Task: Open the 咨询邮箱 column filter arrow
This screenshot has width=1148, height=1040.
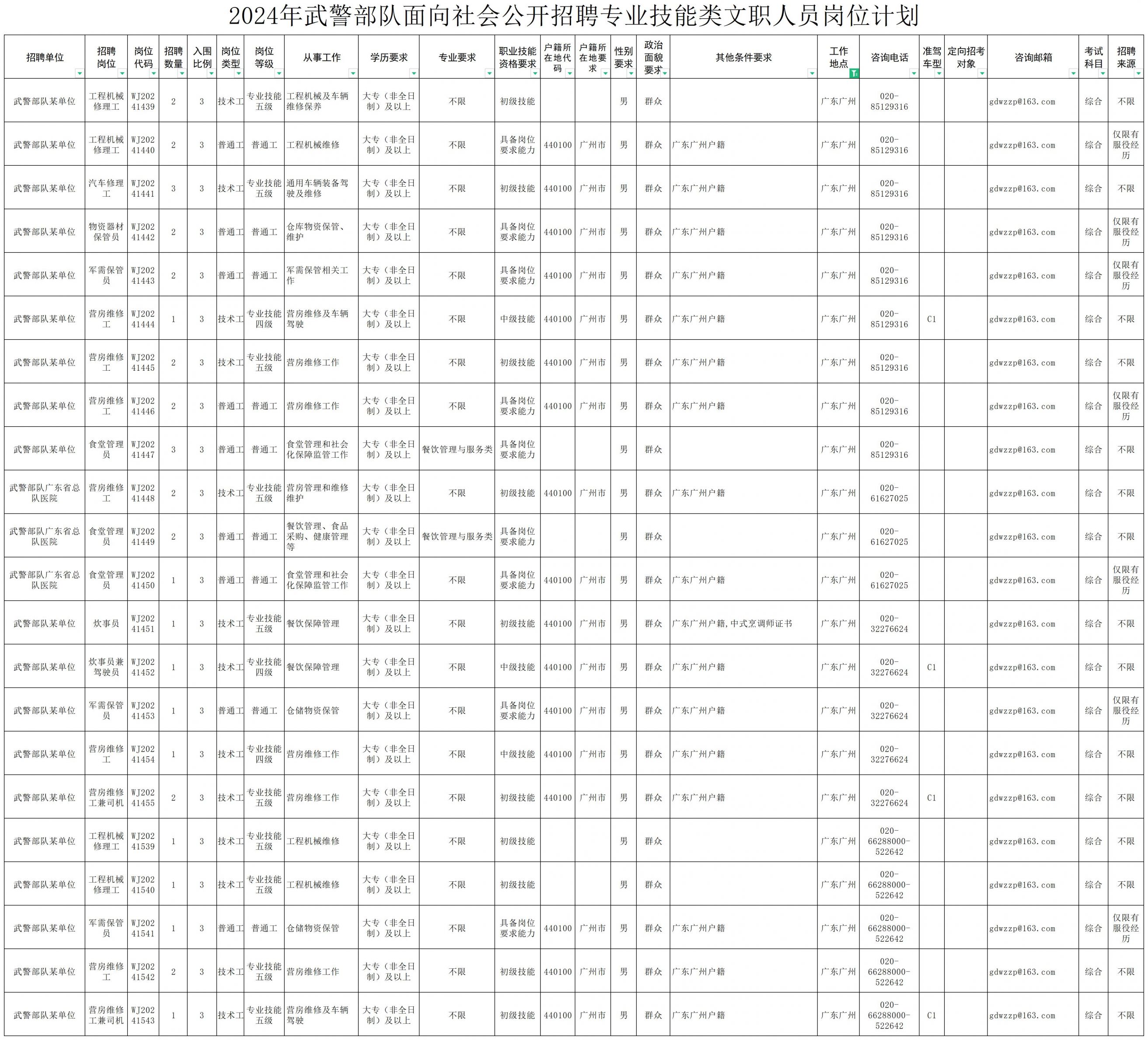Action: [x=1073, y=73]
